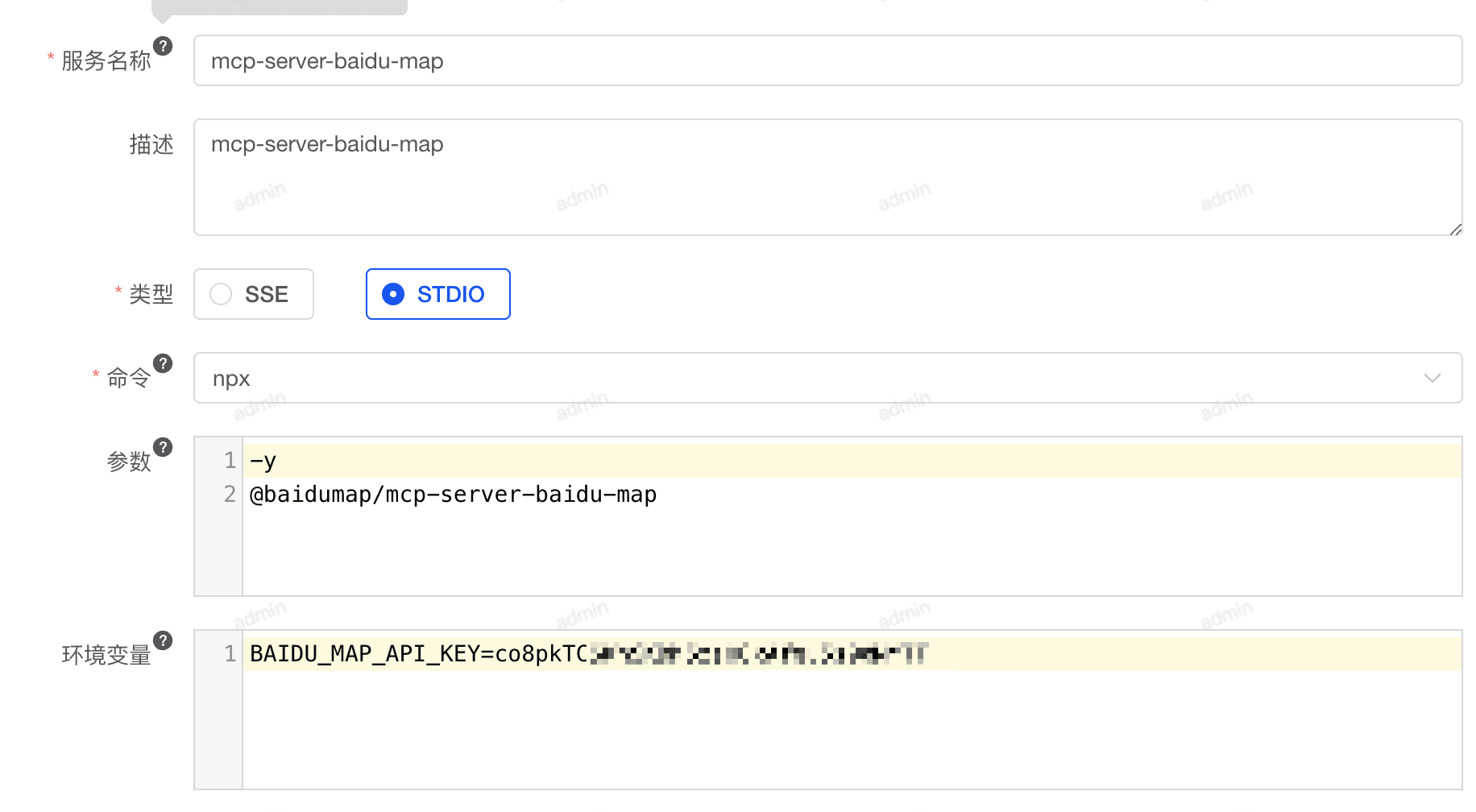1476x812 pixels.
Task: Click BAIDU_MAP_API_KEY line in 环境变量 editor
Action: point(852,654)
